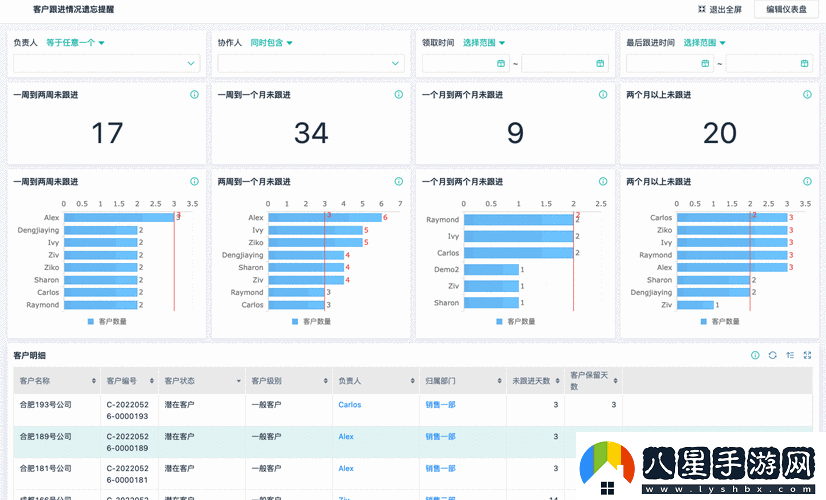Screen dimensions: 826x500
Task: Sort using the 负责人 table column arrows
Action: pyautogui.click(x=412, y=380)
